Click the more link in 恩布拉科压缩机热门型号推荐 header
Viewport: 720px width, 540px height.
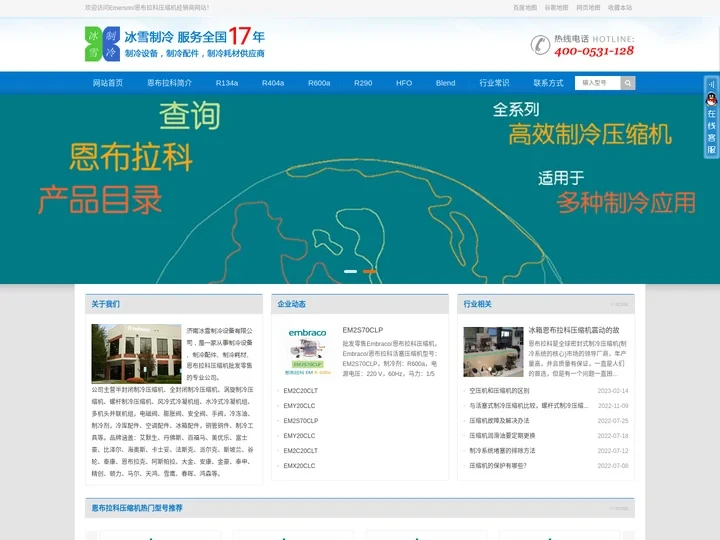click(619, 508)
